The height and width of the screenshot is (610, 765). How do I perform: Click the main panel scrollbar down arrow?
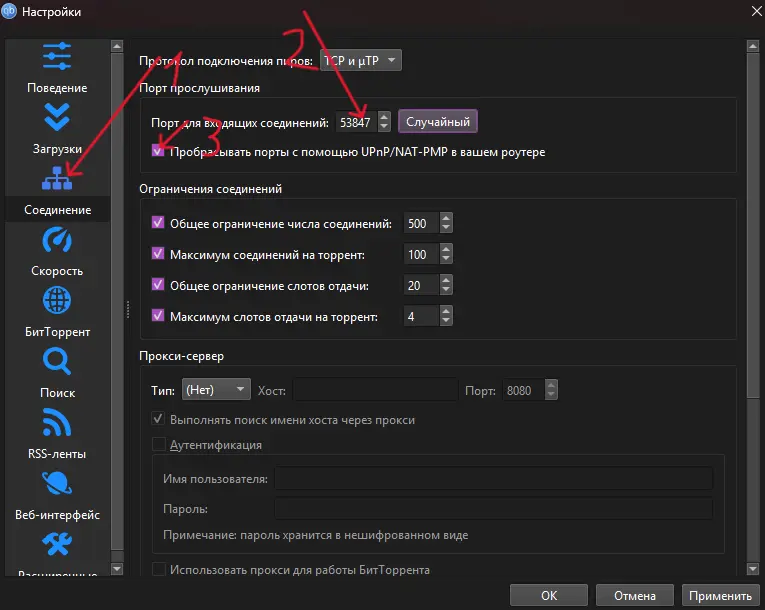pos(752,569)
